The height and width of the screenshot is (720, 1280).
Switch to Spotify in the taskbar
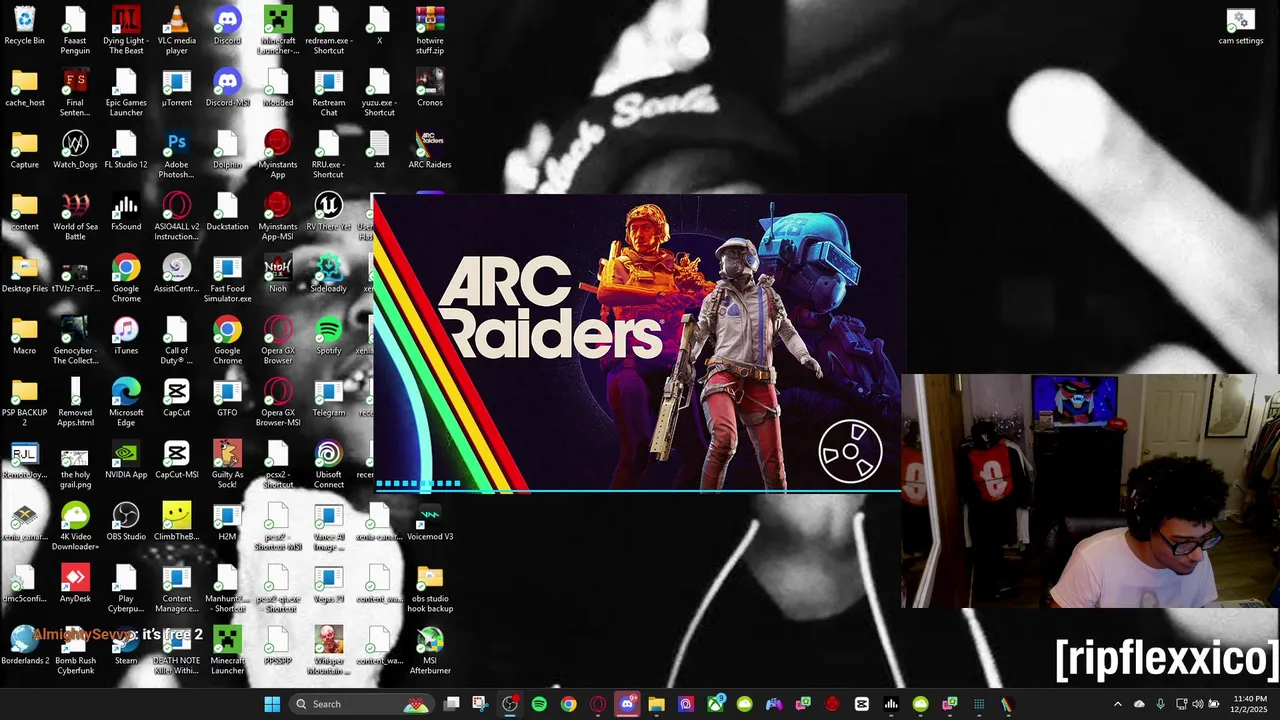539,704
